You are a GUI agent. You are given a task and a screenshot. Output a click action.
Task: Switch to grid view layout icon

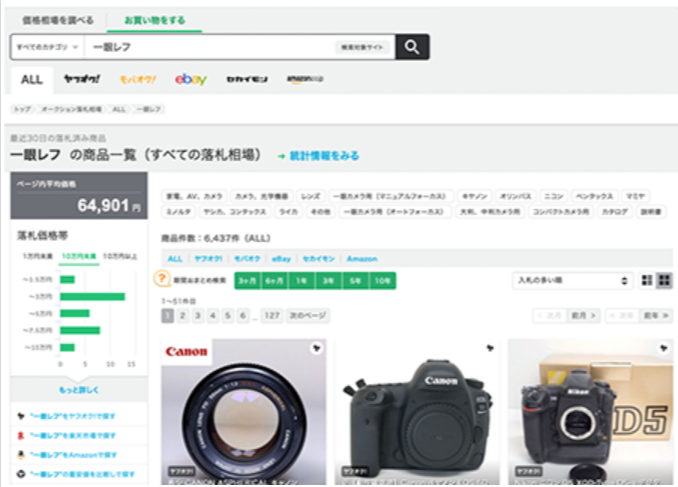pos(664,281)
